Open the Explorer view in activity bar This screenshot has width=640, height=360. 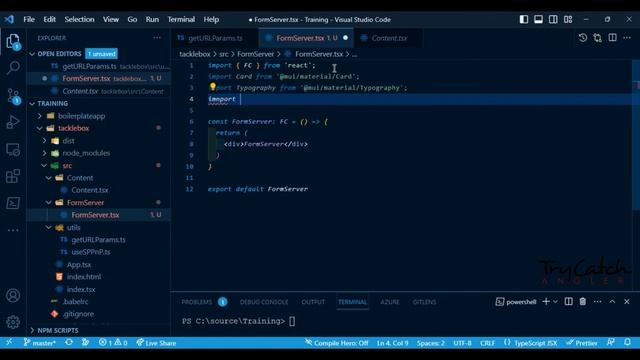[13, 41]
